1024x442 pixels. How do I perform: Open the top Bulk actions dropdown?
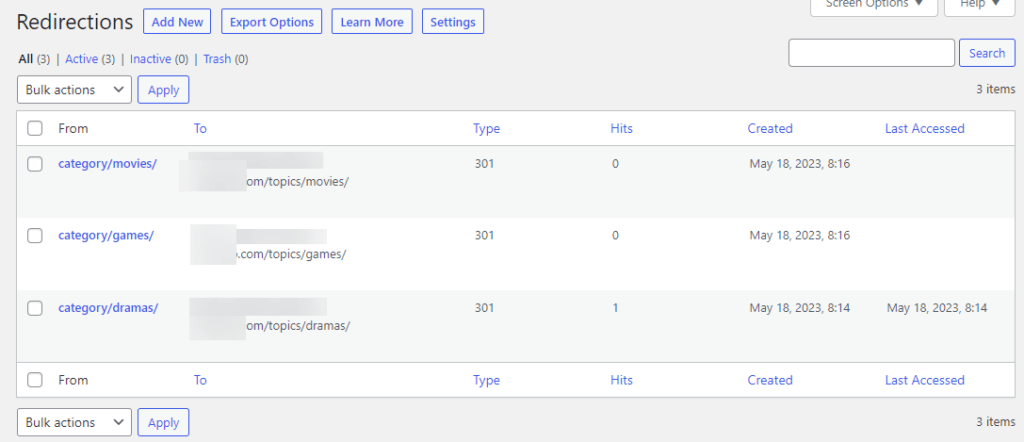74,90
